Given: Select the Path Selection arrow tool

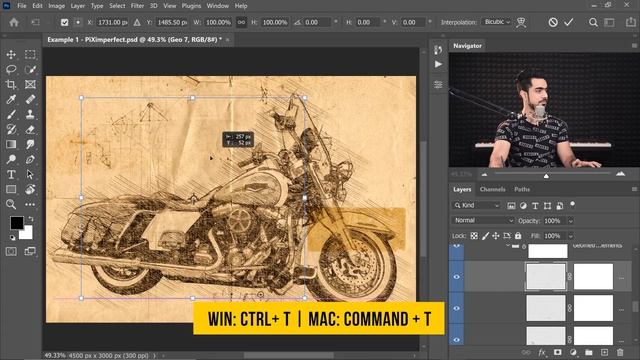Looking at the screenshot, I should click(30, 174).
